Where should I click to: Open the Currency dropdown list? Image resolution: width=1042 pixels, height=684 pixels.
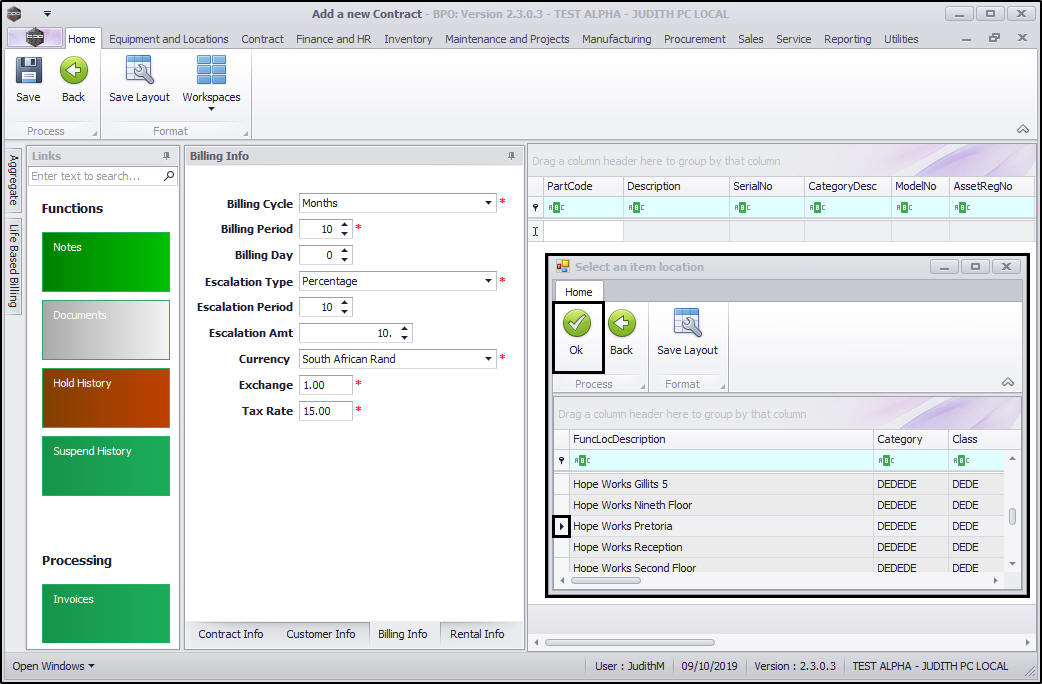pos(488,359)
